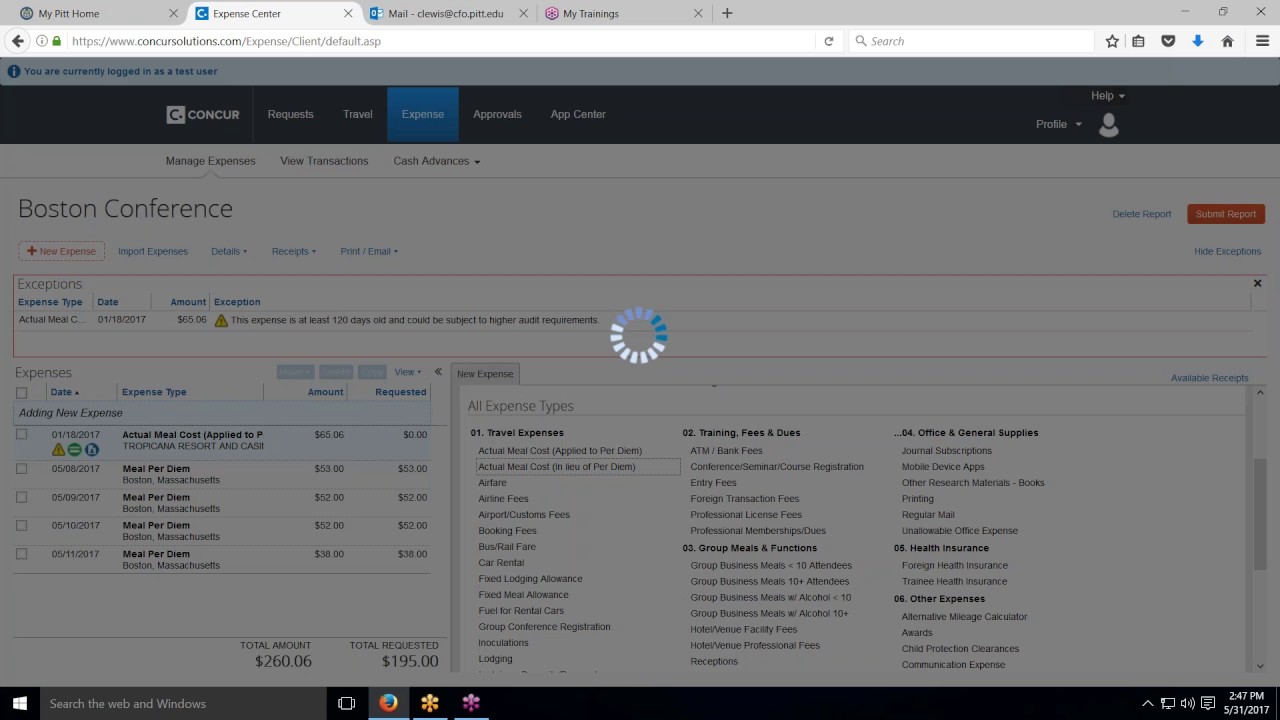The height and width of the screenshot is (720, 1280).
Task: Close the Exceptions panel with the X
Action: coord(1257,284)
